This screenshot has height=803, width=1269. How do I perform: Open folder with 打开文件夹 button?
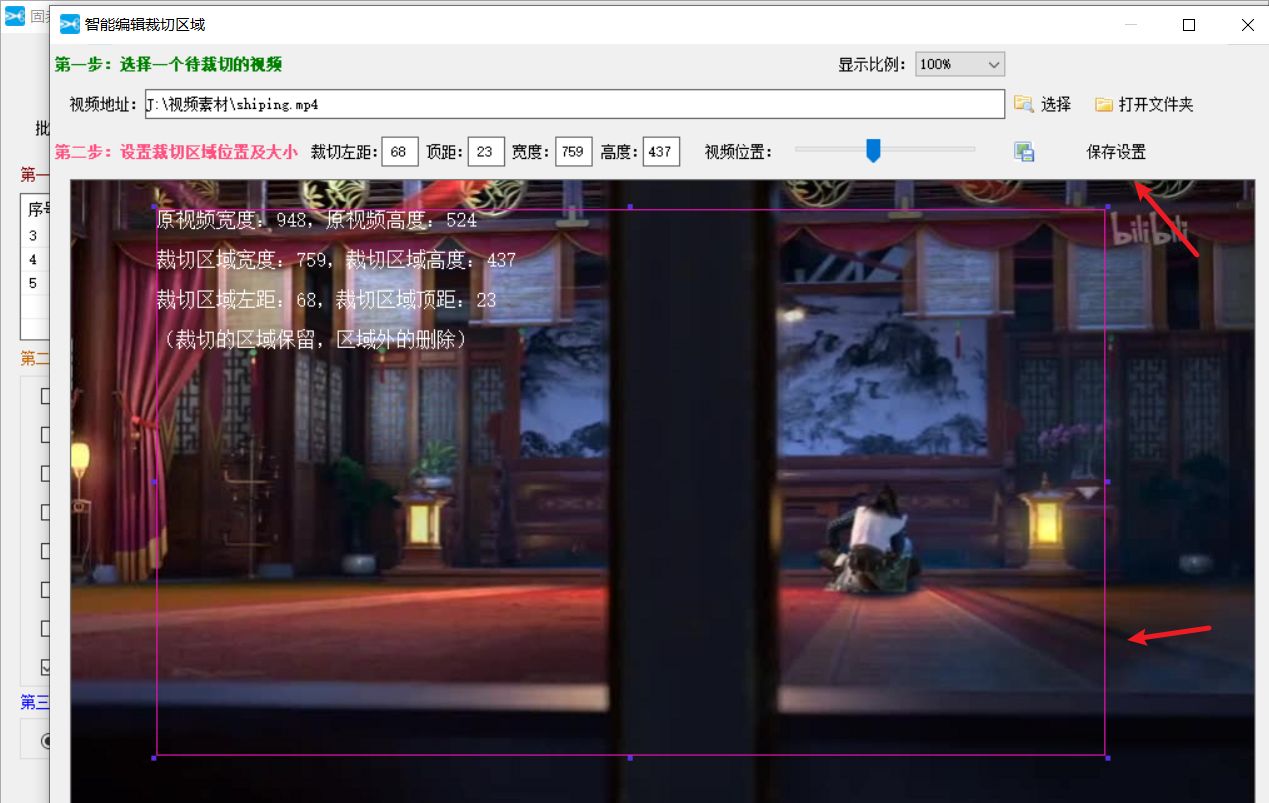1144,104
